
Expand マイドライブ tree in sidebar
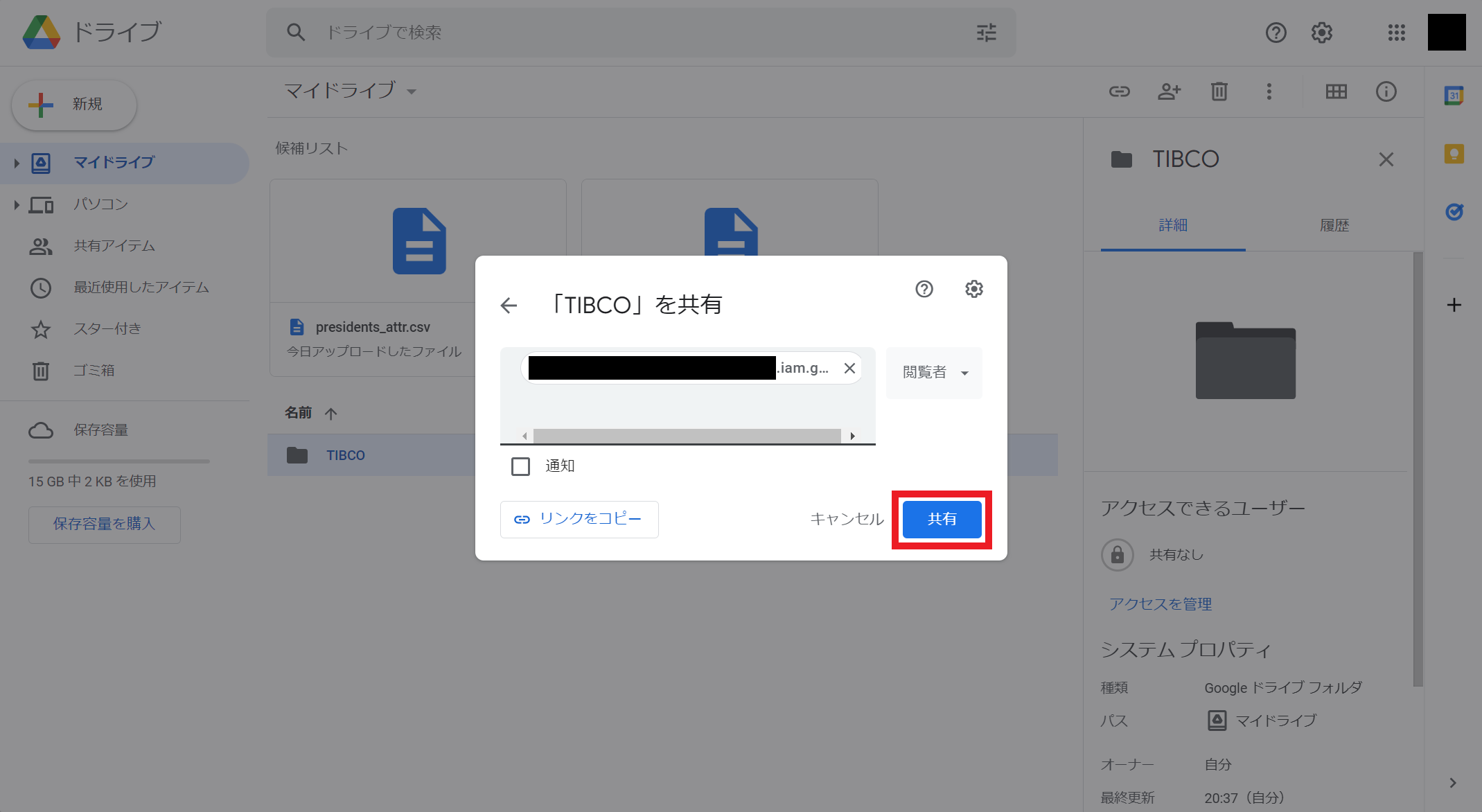click(x=17, y=164)
